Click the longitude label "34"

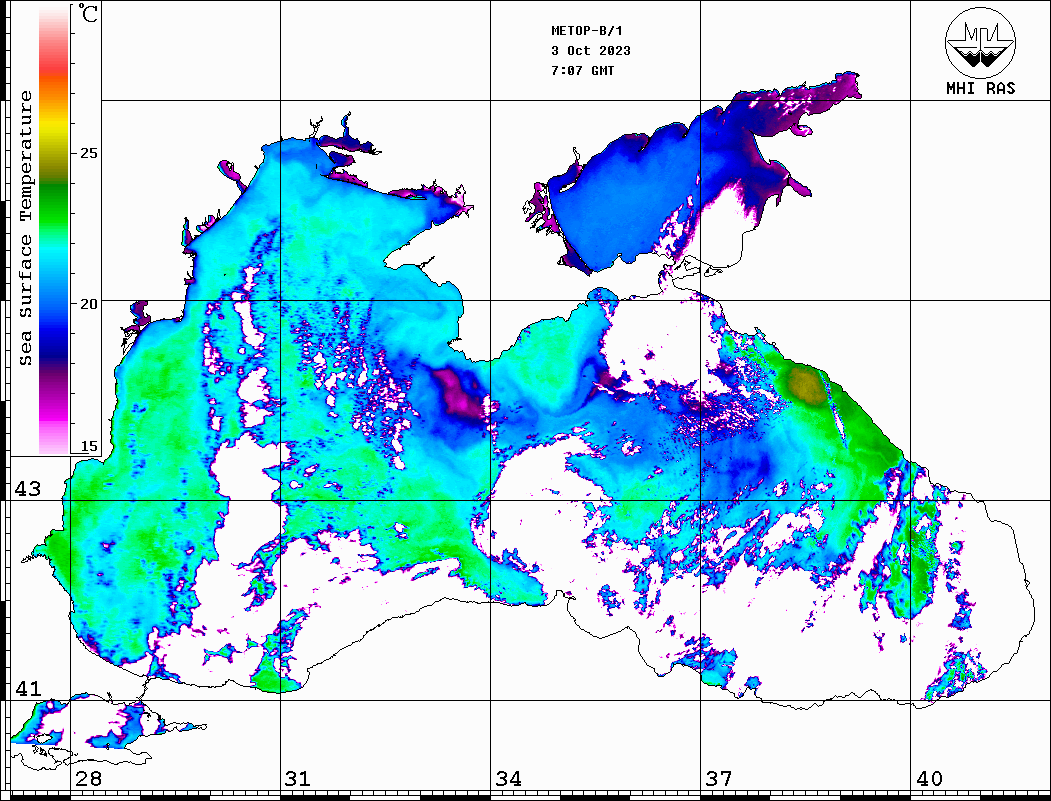tap(508, 778)
